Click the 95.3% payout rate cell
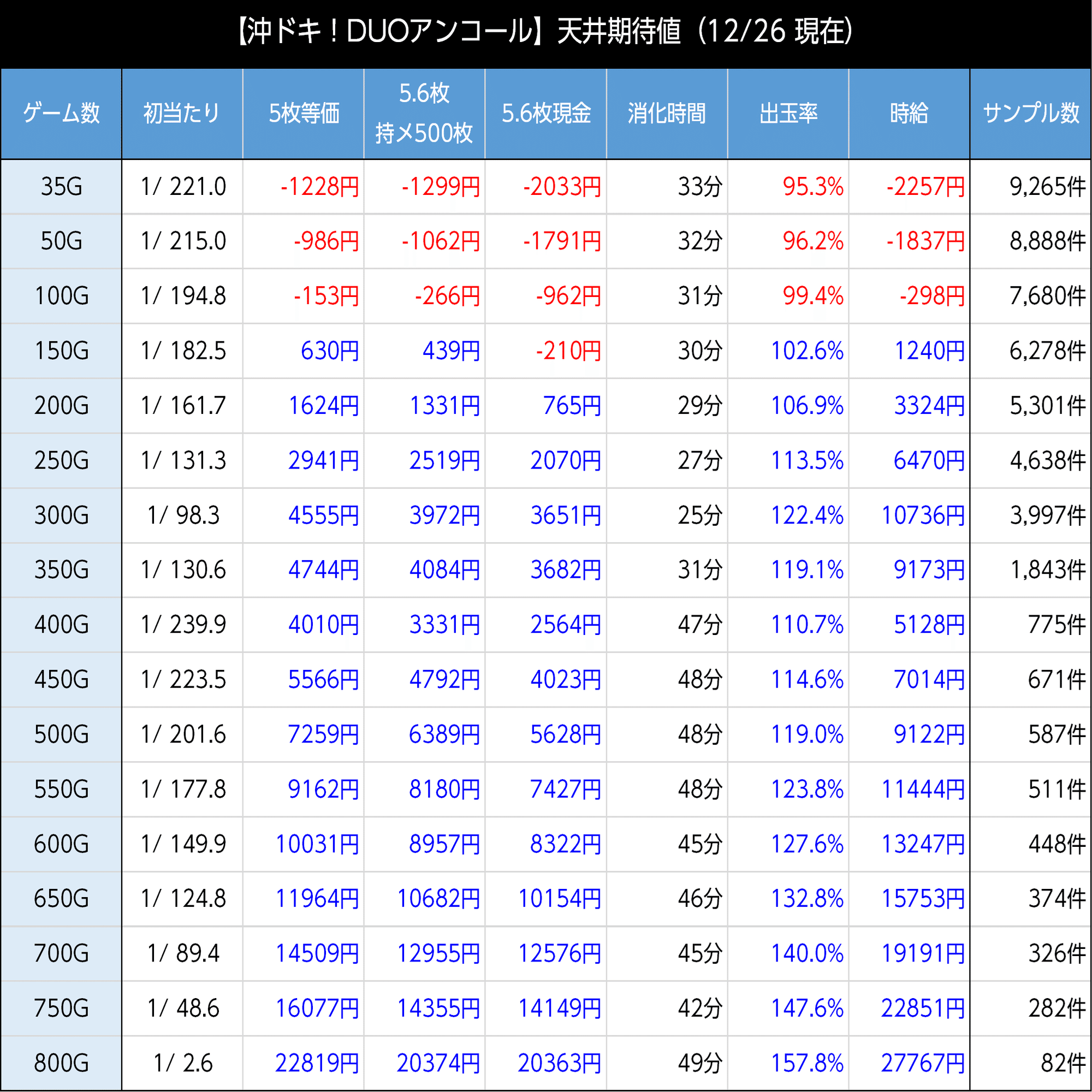The height and width of the screenshot is (1092, 1092). point(812,187)
